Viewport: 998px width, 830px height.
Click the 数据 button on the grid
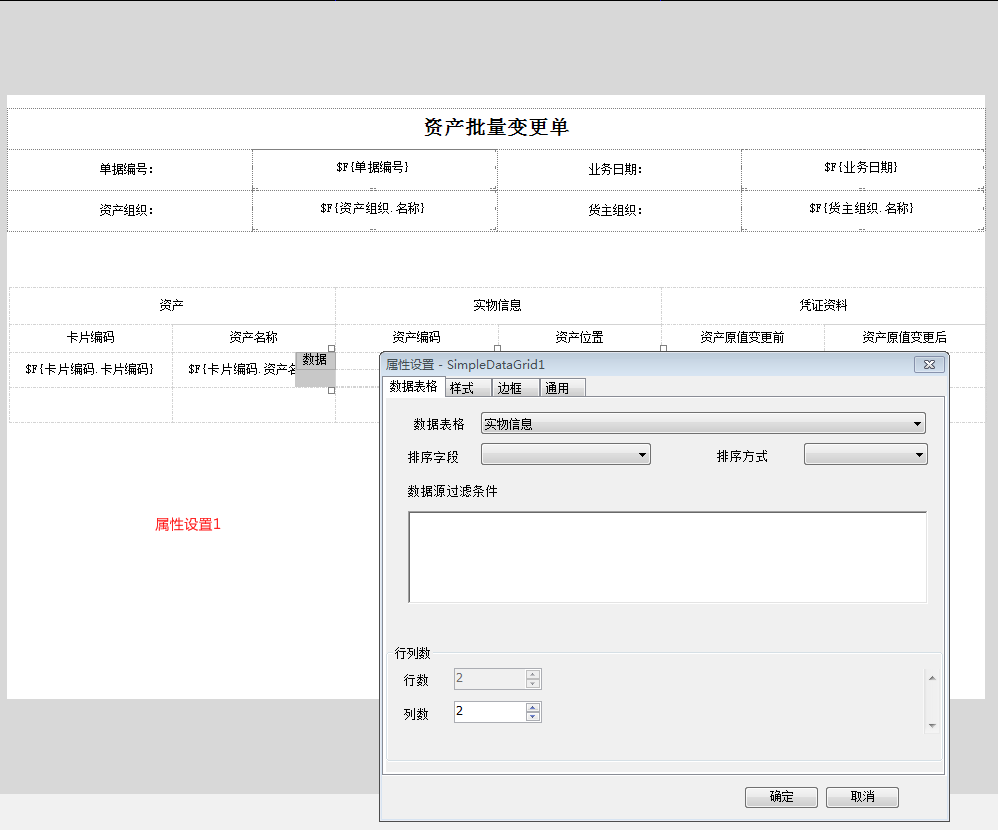[315, 361]
